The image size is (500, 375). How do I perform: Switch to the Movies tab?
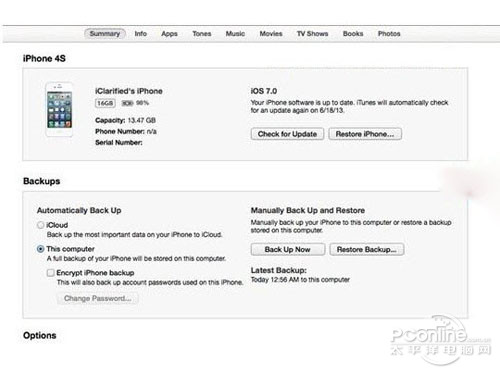[x=271, y=34]
